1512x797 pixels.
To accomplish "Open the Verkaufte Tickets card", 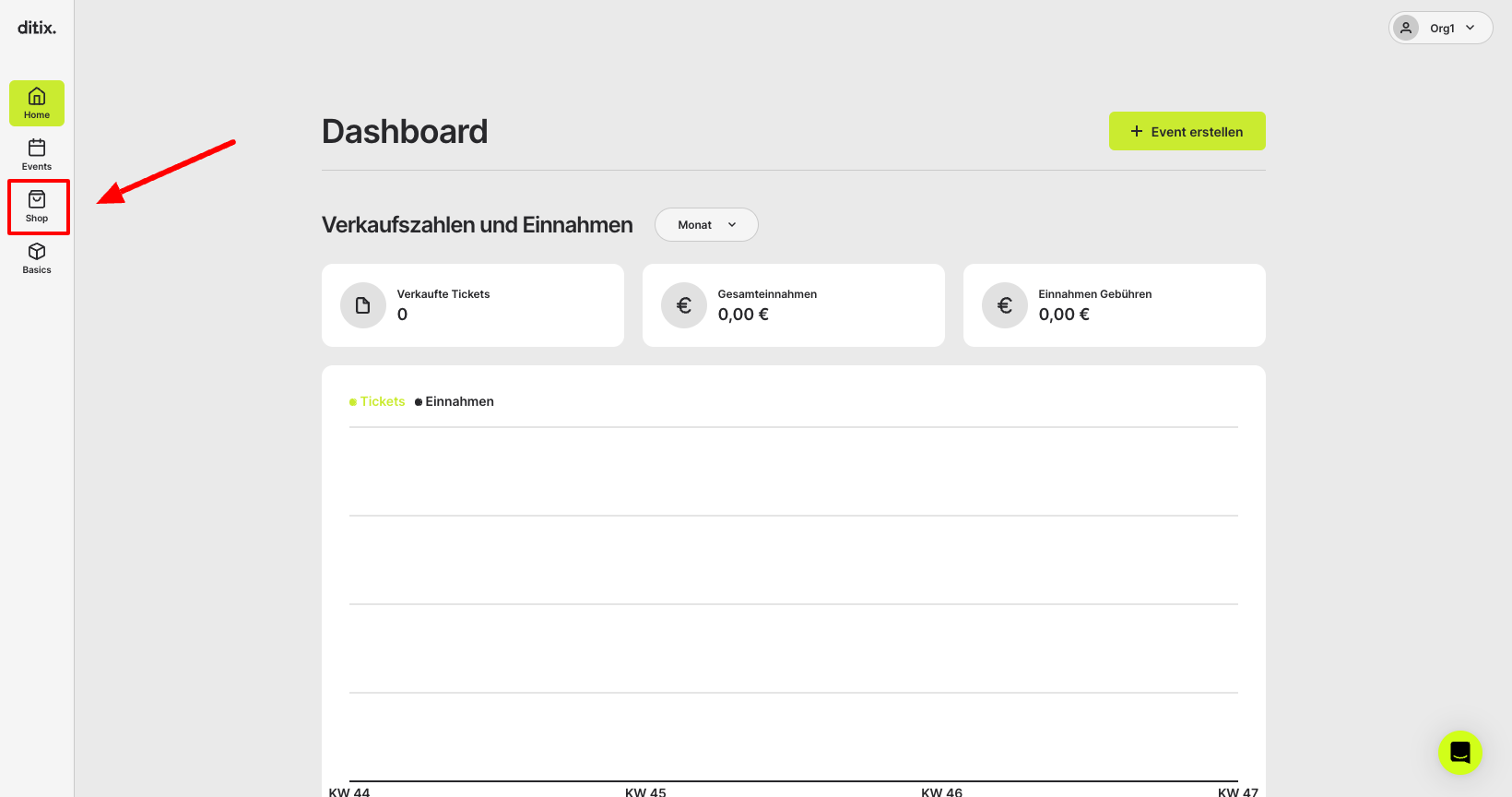I will tap(473, 305).
